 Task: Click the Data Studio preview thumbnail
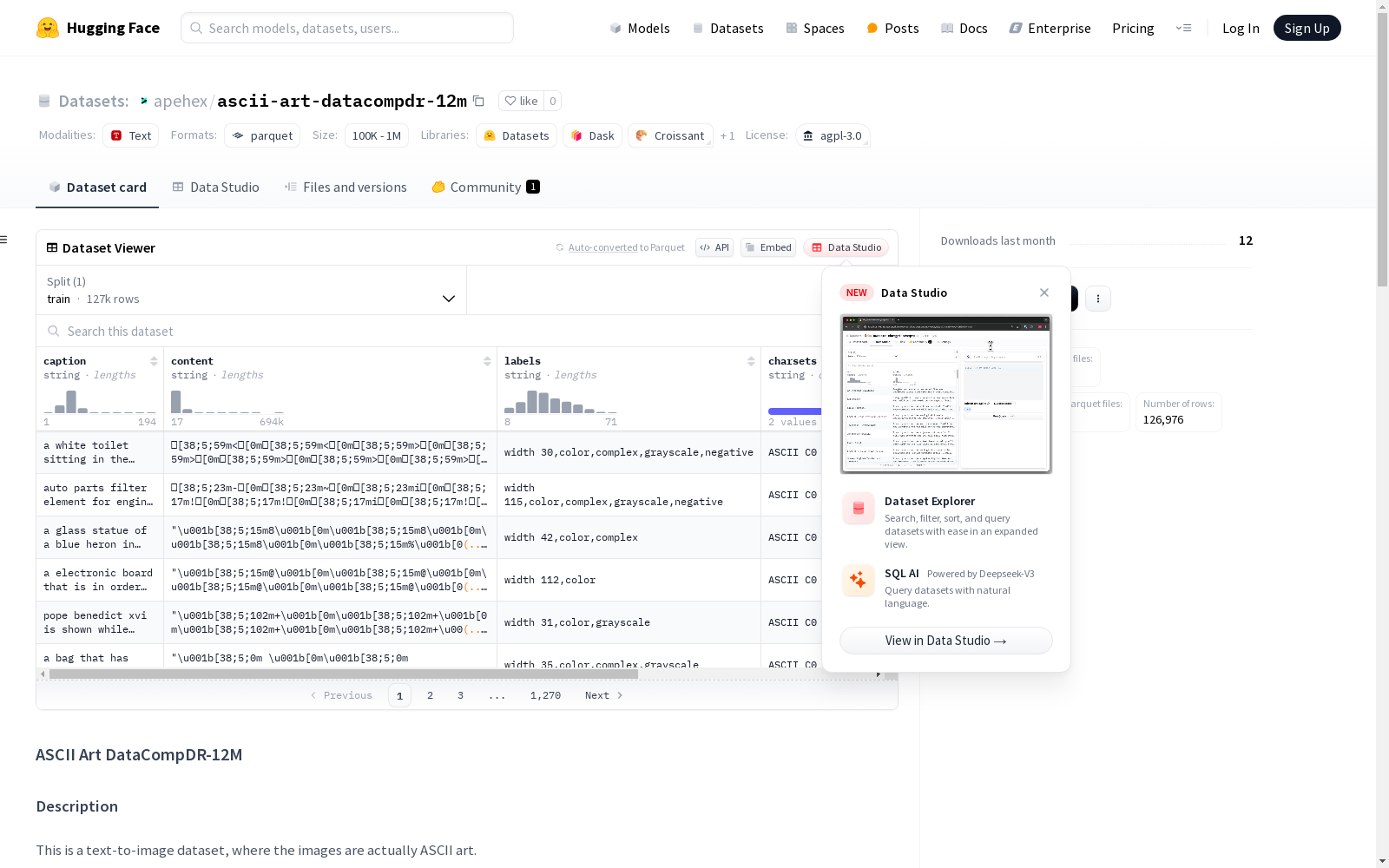tap(946, 394)
